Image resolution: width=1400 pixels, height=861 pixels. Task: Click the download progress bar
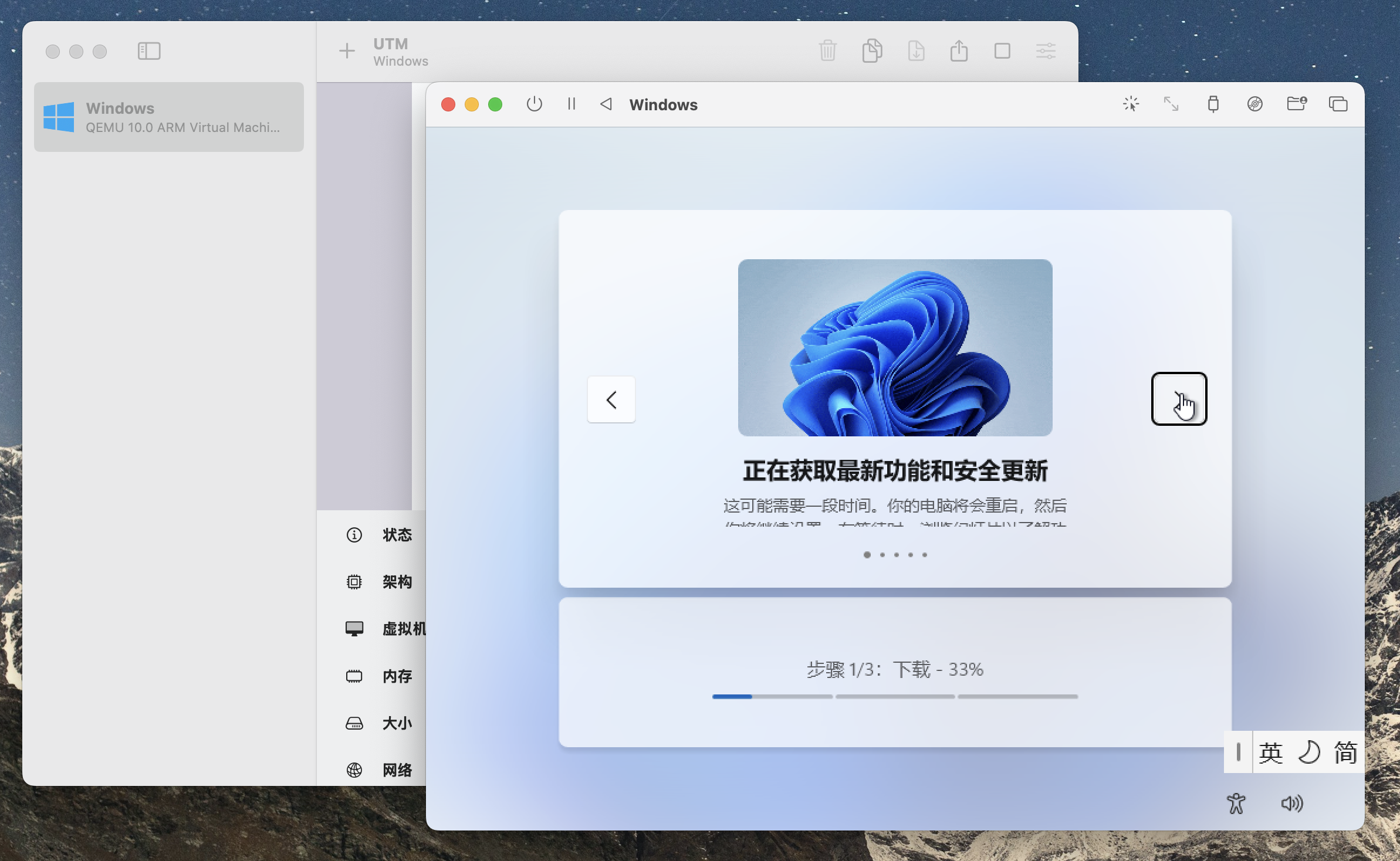[x=895, y=697]
